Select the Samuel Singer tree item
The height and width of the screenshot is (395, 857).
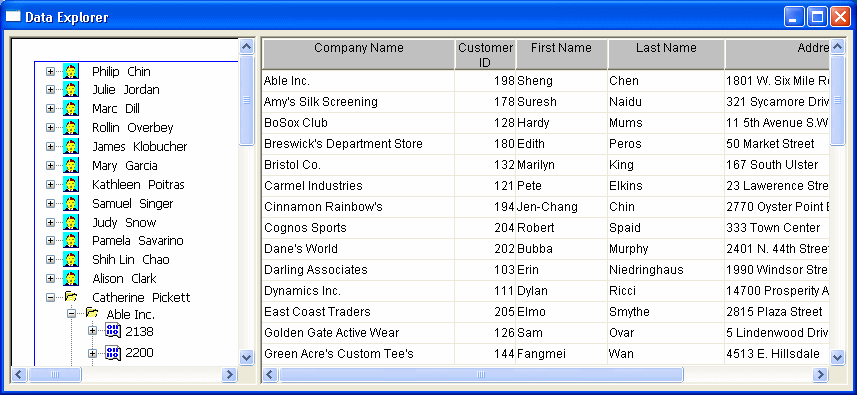pos(132,204)
